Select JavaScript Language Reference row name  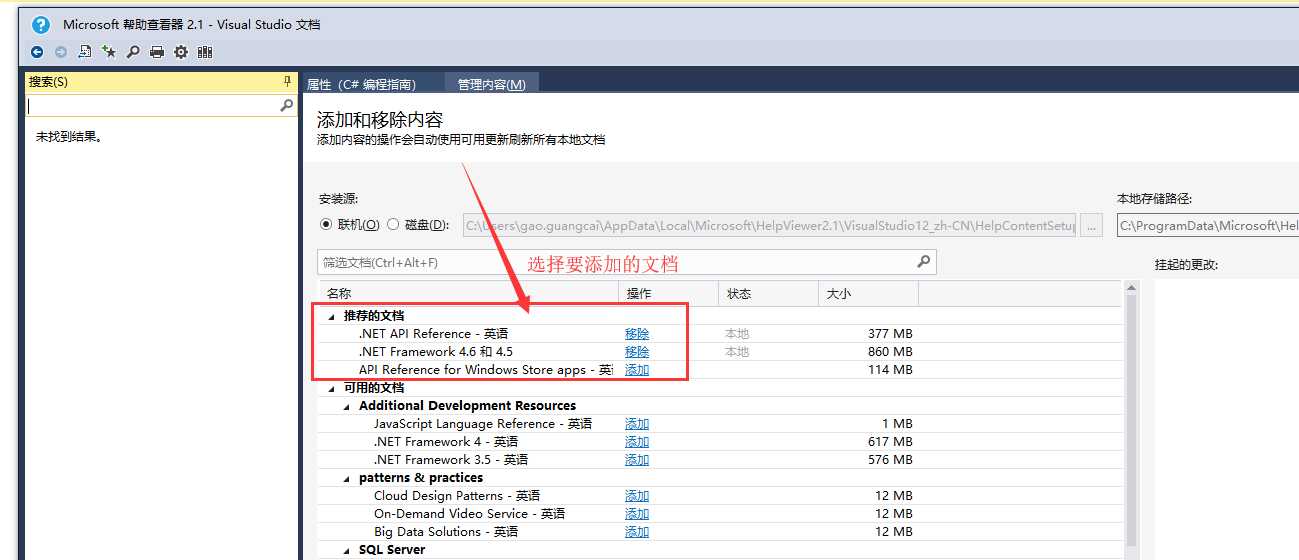coord(483,424)
